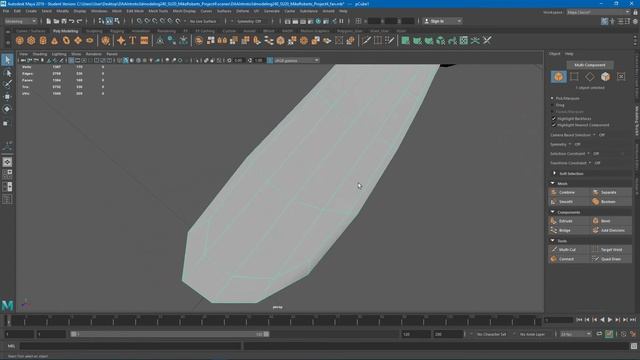Toggle the Multi-Component button
Viewport: 640px width, 360px height.
click(x=590, y=65)
